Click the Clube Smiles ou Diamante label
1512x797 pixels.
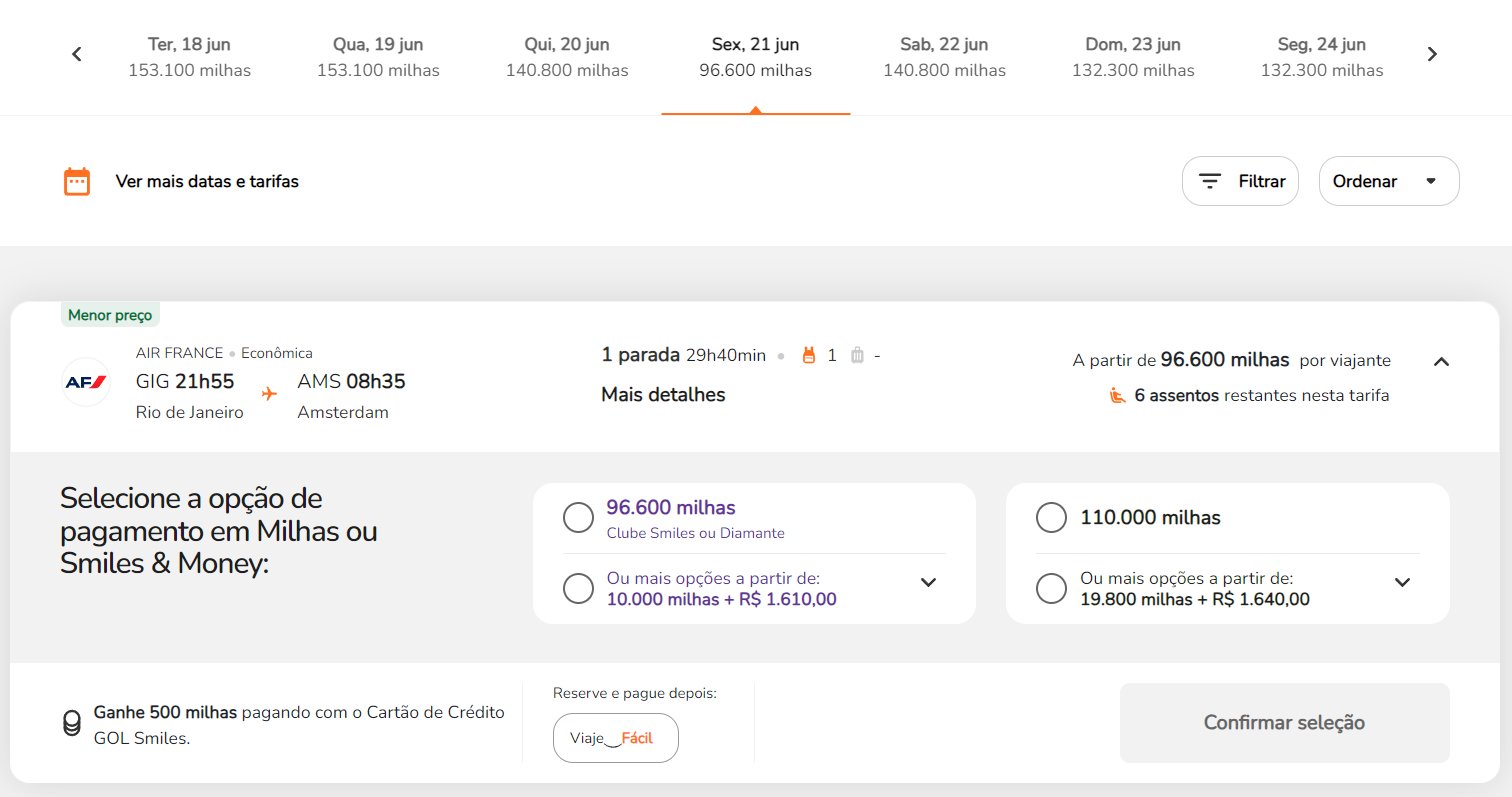point(695,533)
